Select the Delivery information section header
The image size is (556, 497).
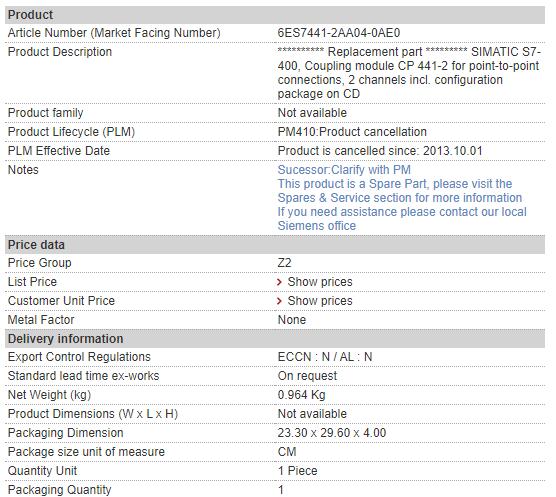click(275, 339)
